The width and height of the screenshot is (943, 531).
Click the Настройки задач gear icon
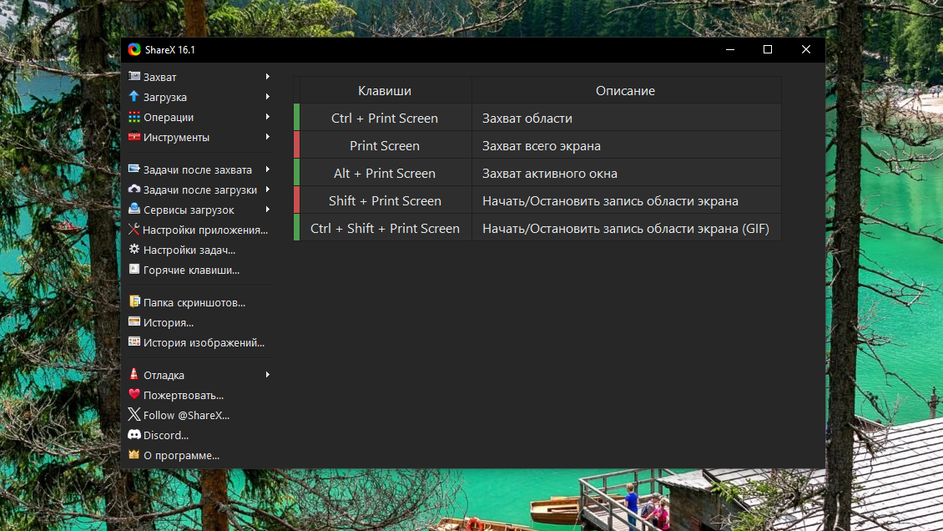tap(134, 249)
